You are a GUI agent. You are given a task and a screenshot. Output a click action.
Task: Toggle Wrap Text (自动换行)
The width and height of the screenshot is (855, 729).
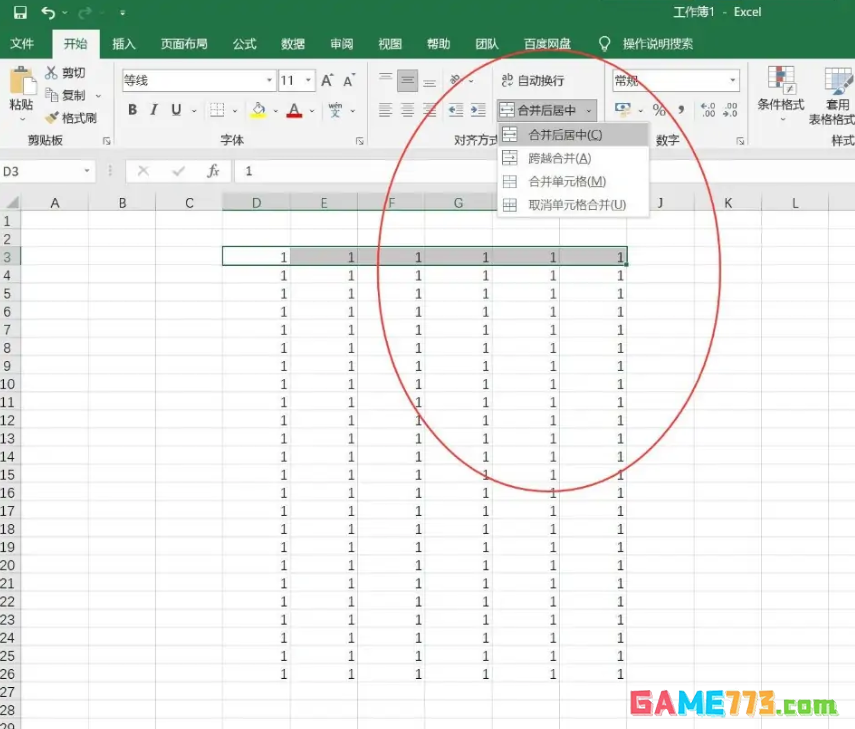[x=533, y=81]
